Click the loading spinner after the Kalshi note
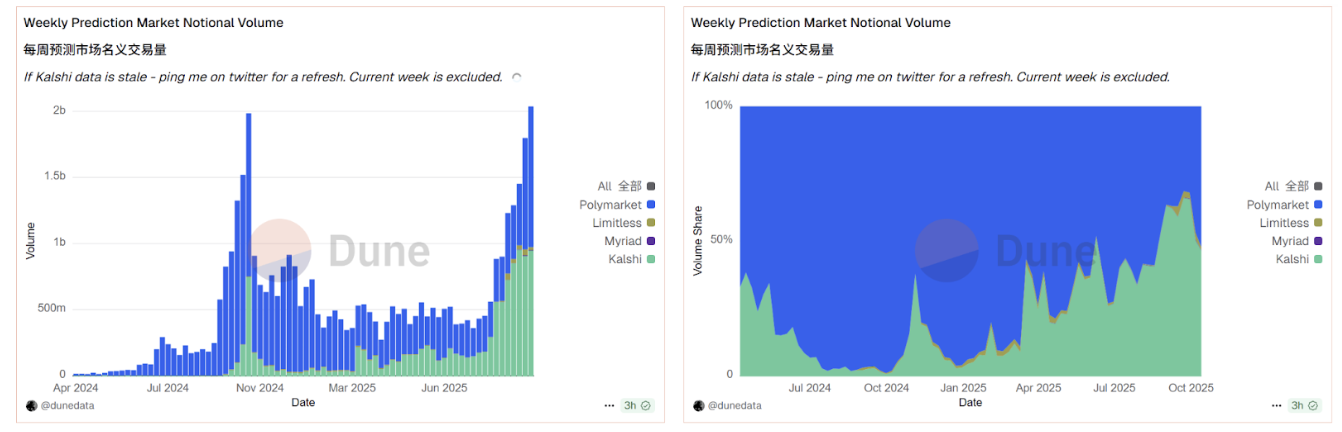 tap(516, 77)
